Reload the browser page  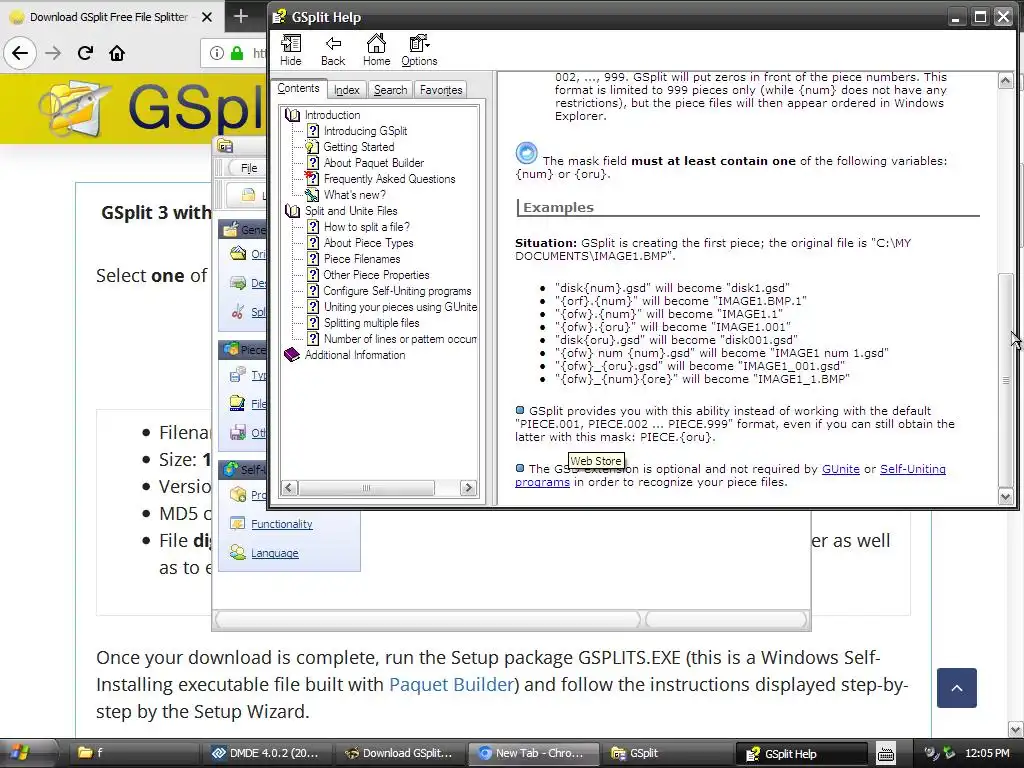click(x=85, y=53)
